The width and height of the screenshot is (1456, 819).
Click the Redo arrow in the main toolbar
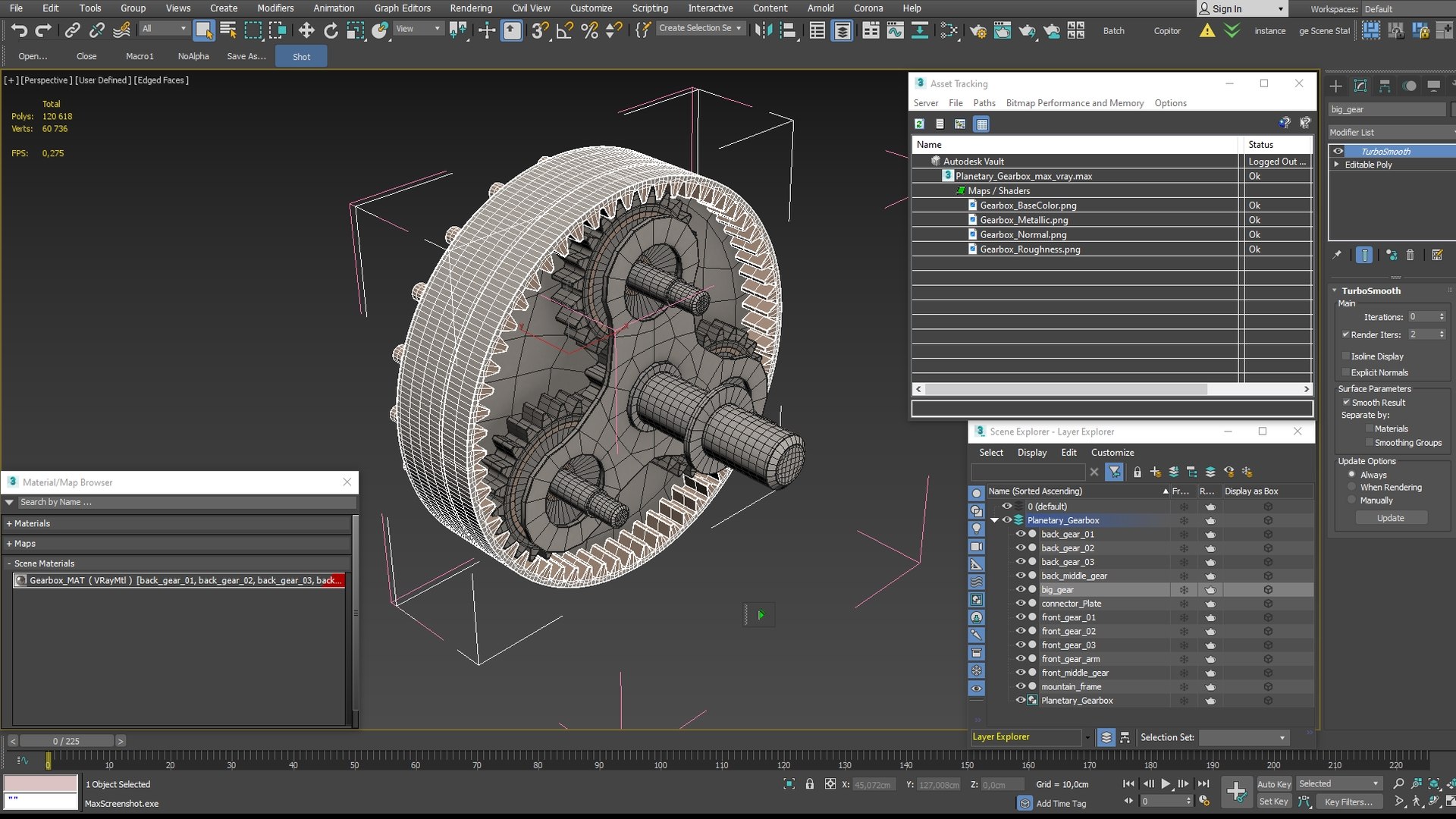(44, 30)
